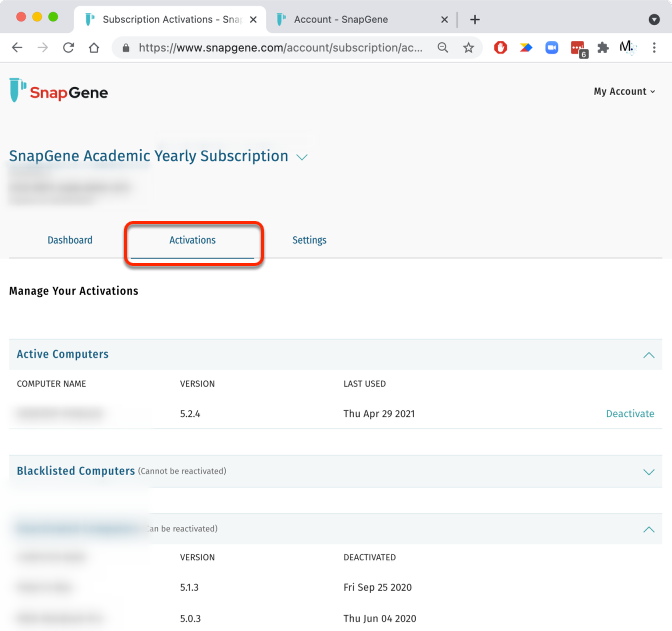Open the My Account dropdown
The image size is (672, 631).
624,91
